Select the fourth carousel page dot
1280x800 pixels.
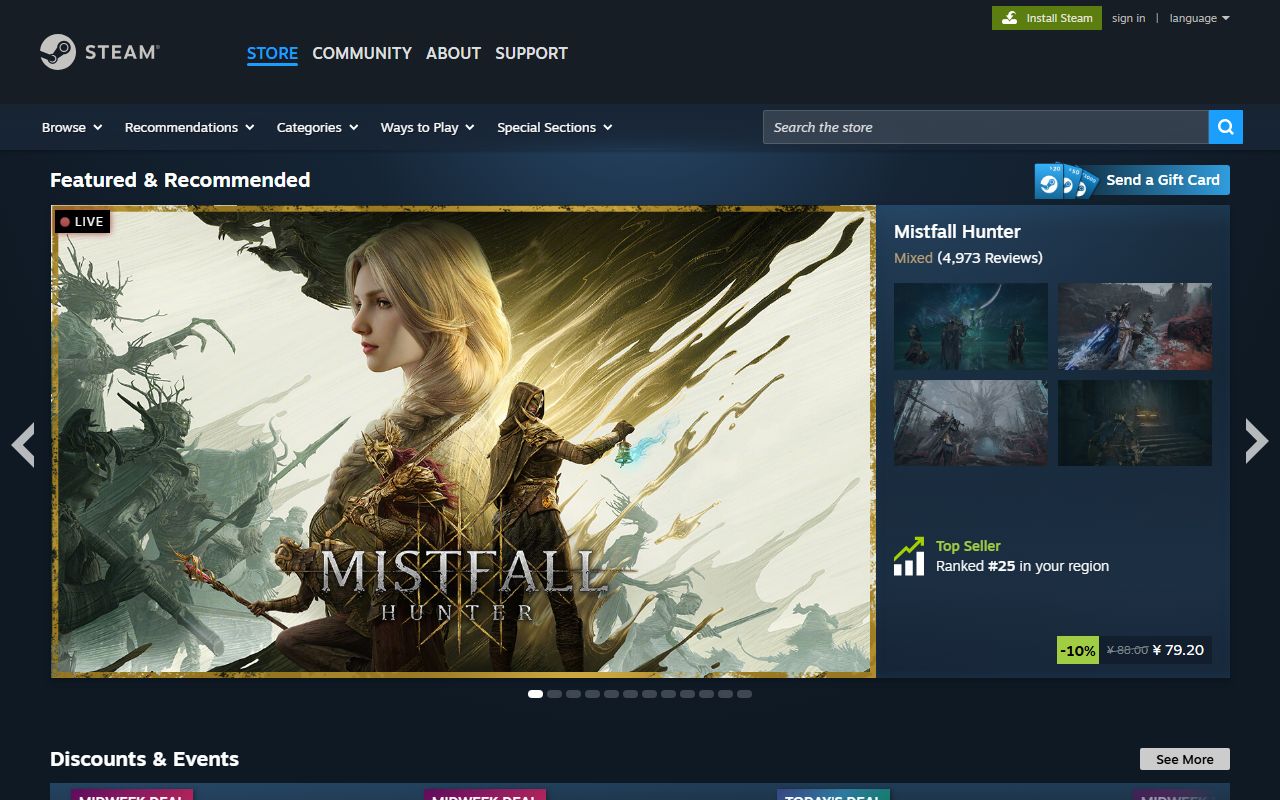tap(592, 693)
